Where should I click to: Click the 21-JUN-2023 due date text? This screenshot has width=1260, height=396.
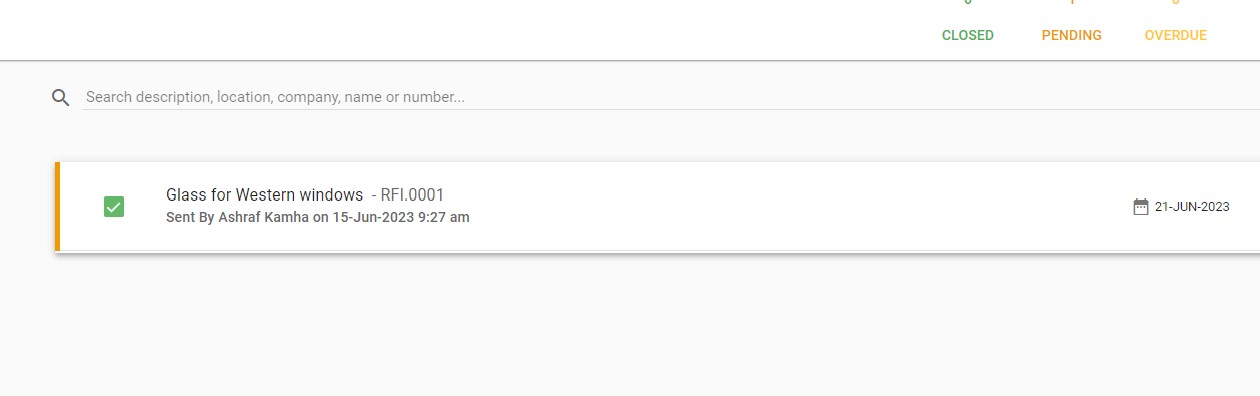pyautogui.click(x=1192, y=207)
